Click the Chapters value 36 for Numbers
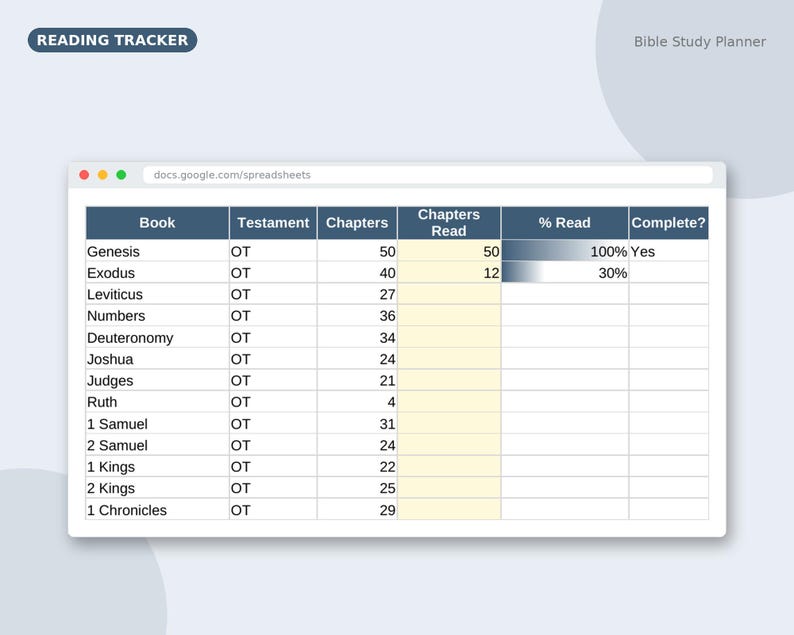 click(x=357, y=315)
